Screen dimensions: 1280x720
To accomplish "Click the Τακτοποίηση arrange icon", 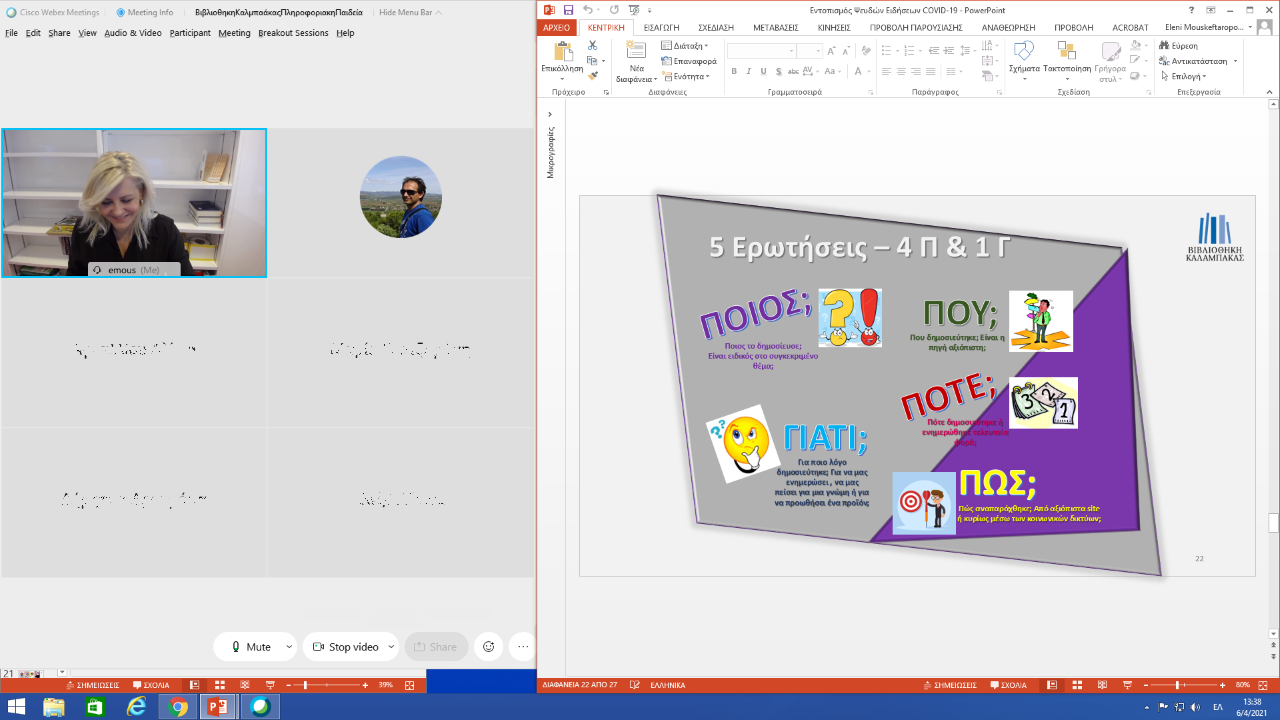I will 1067,52.
